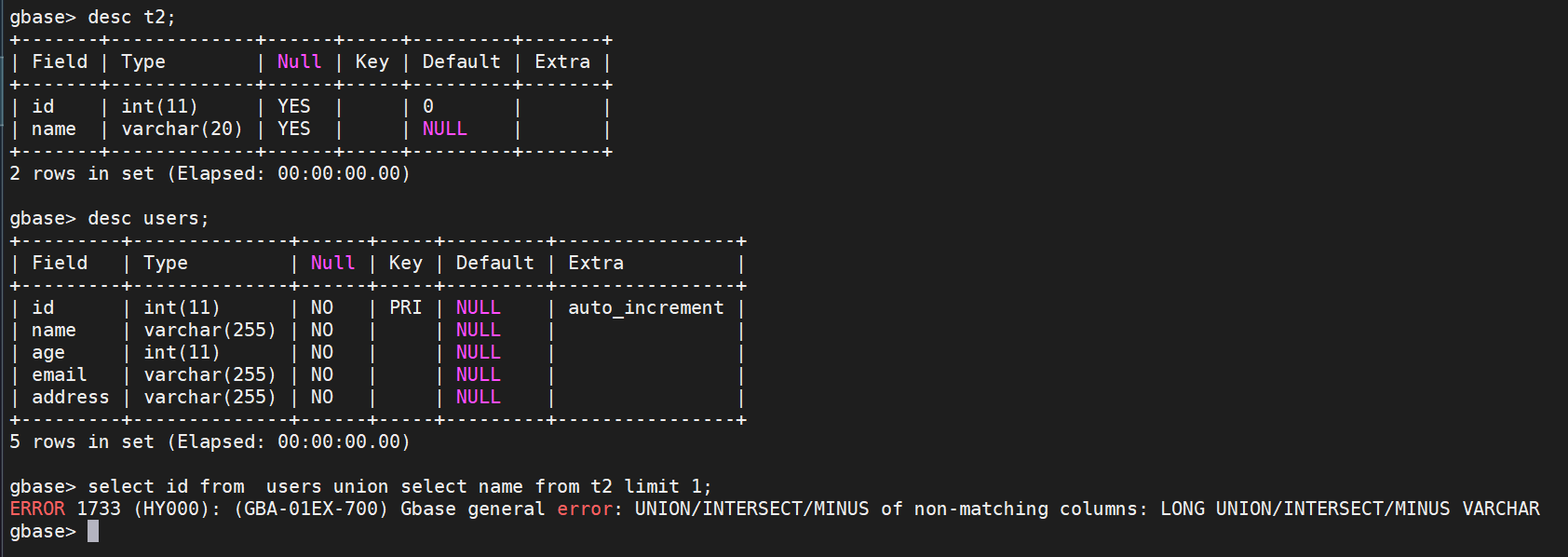Click the cursor block at the last gbase prompt
This screenshot has width=1568, height=557.
pyautogui.click(x=93, y=532)
